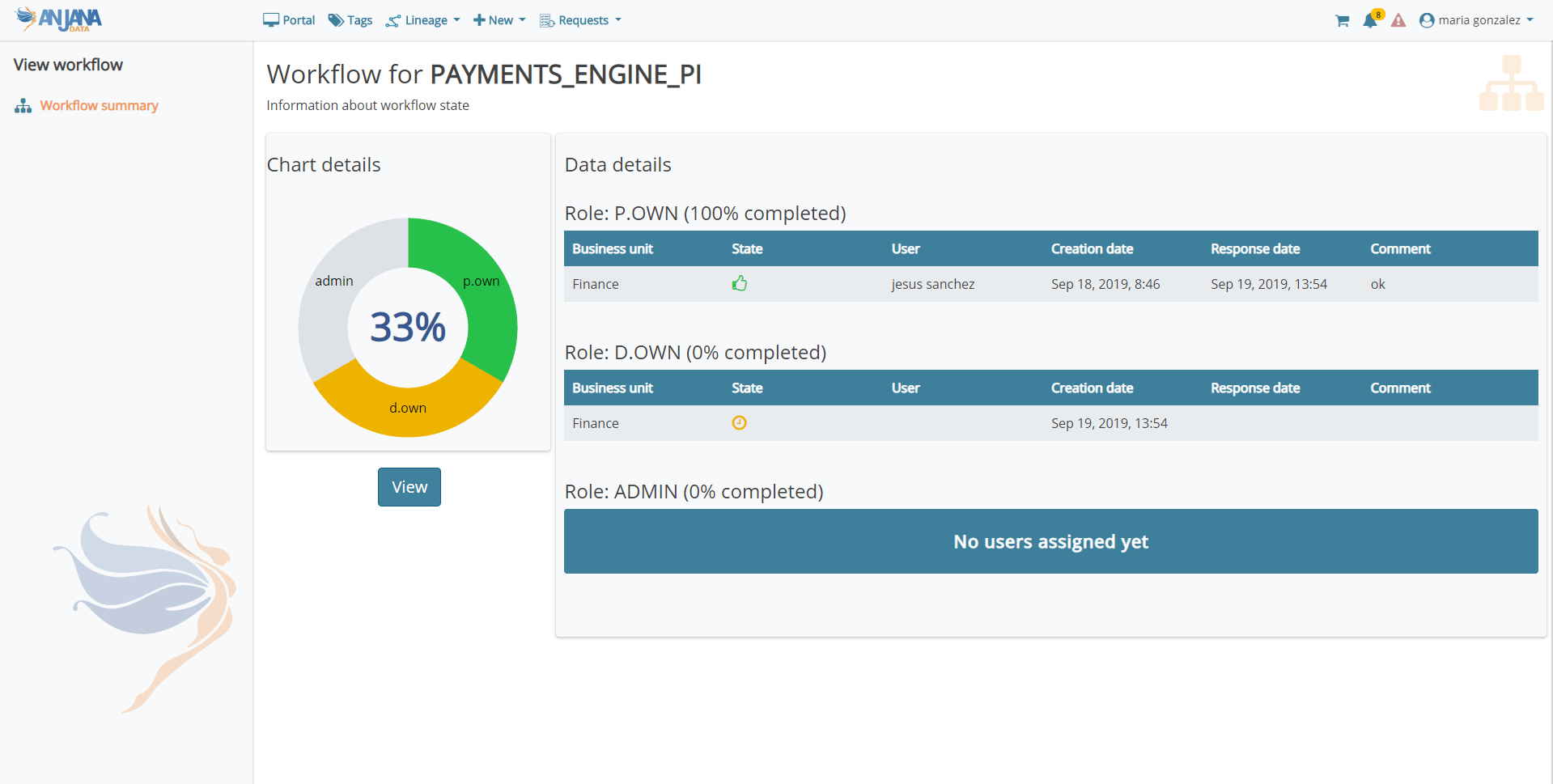
Task: Open the shopping cart icon
Action: pyautogui.click(x=1342, y=21)
